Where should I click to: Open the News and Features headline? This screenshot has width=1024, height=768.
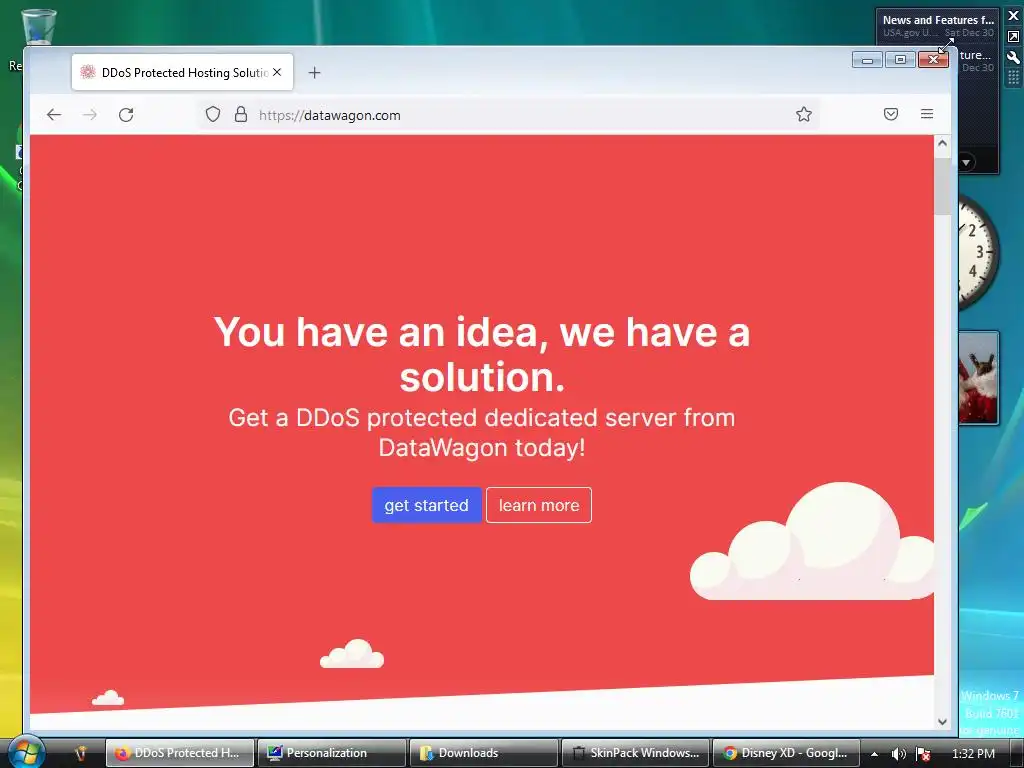tap(938, 20)
